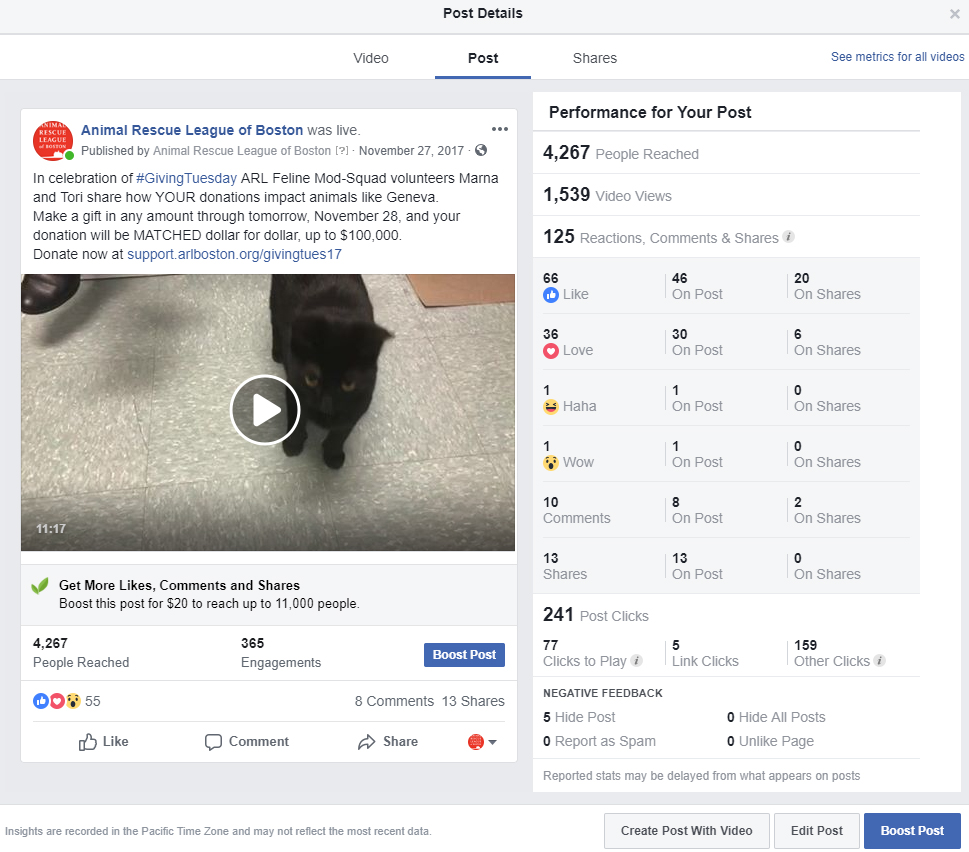Click the November 27, 2017 timestamp
969x852 pixels.
(x=411, y=151)
